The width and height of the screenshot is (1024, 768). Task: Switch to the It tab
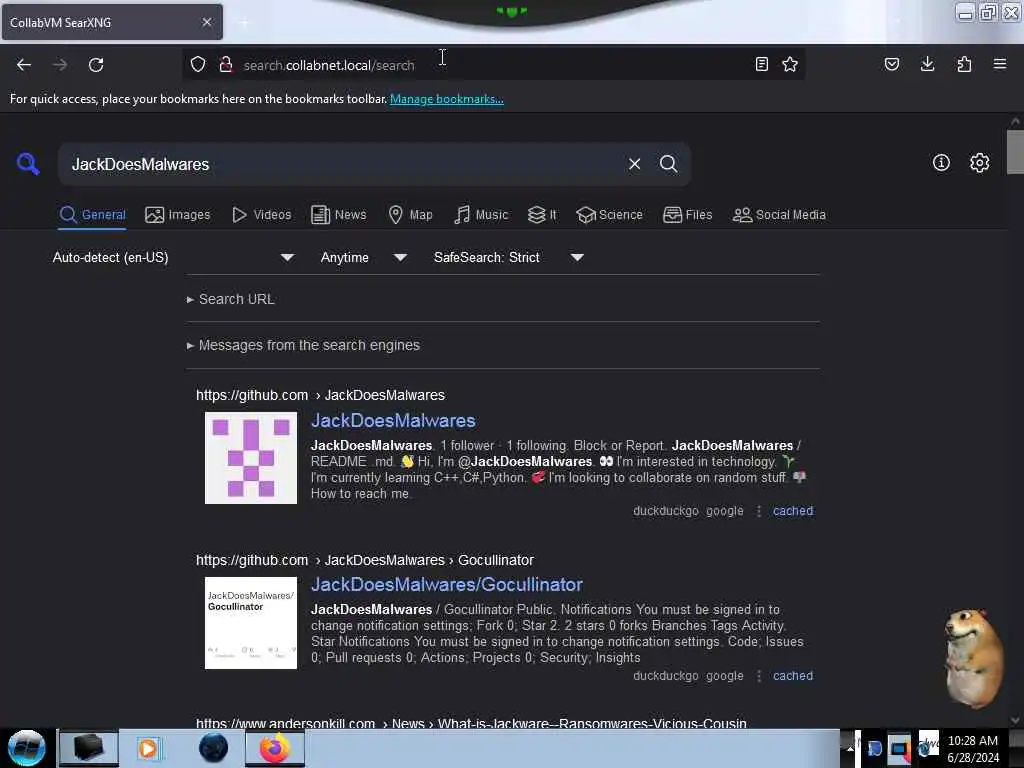(x=542, y=215)
